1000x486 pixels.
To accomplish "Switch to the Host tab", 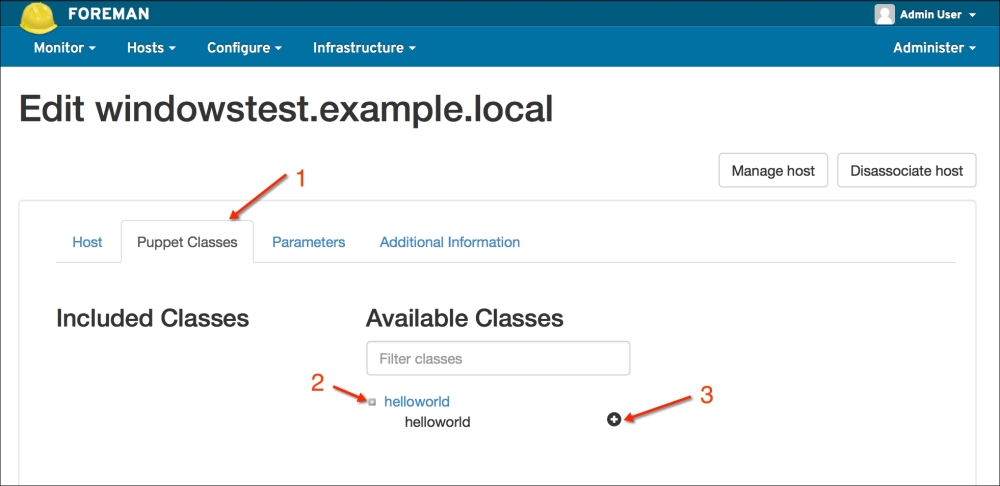I will click(87, 242).
